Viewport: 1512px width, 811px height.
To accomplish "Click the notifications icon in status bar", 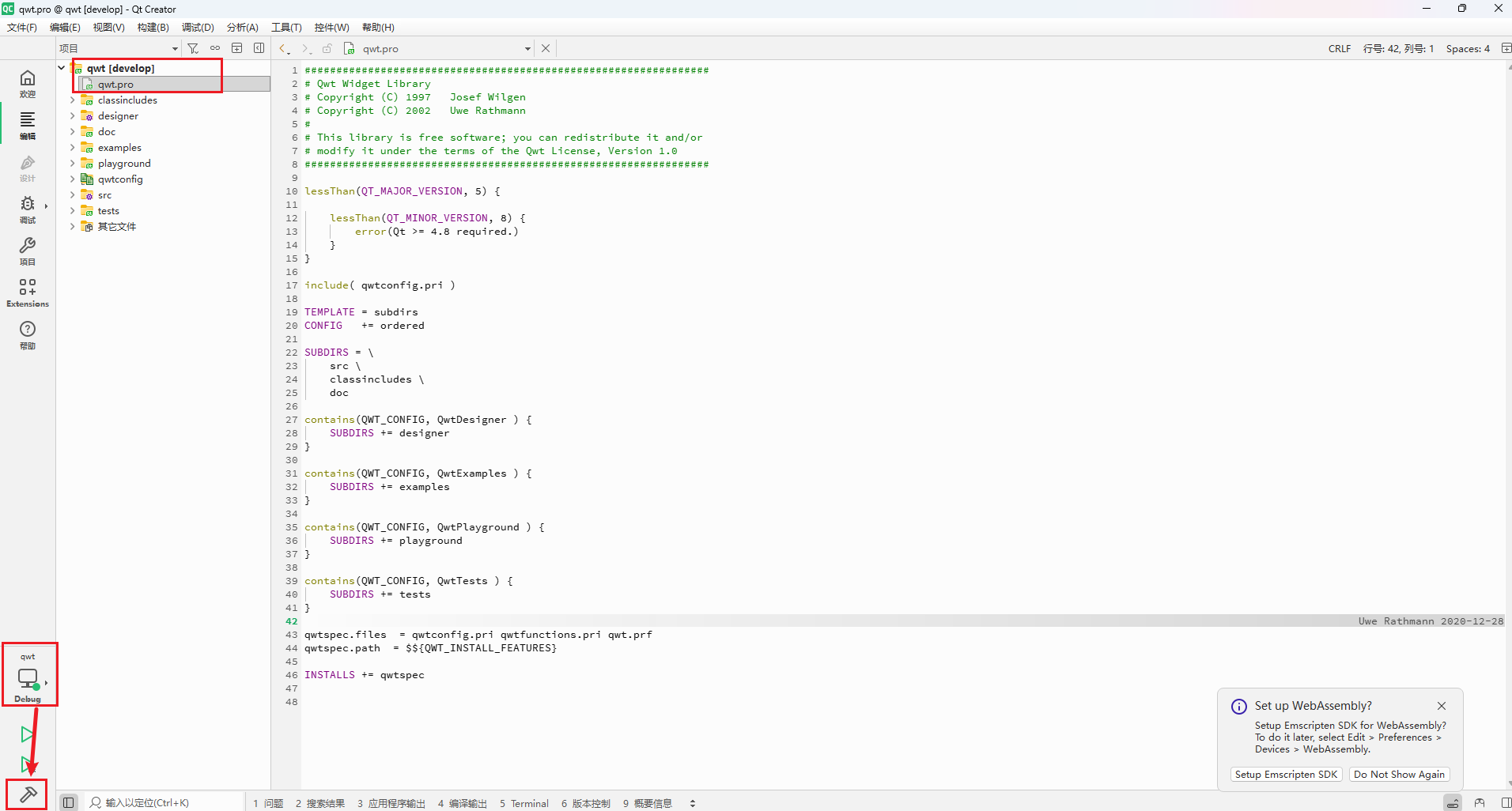I will pos(1480,802).
